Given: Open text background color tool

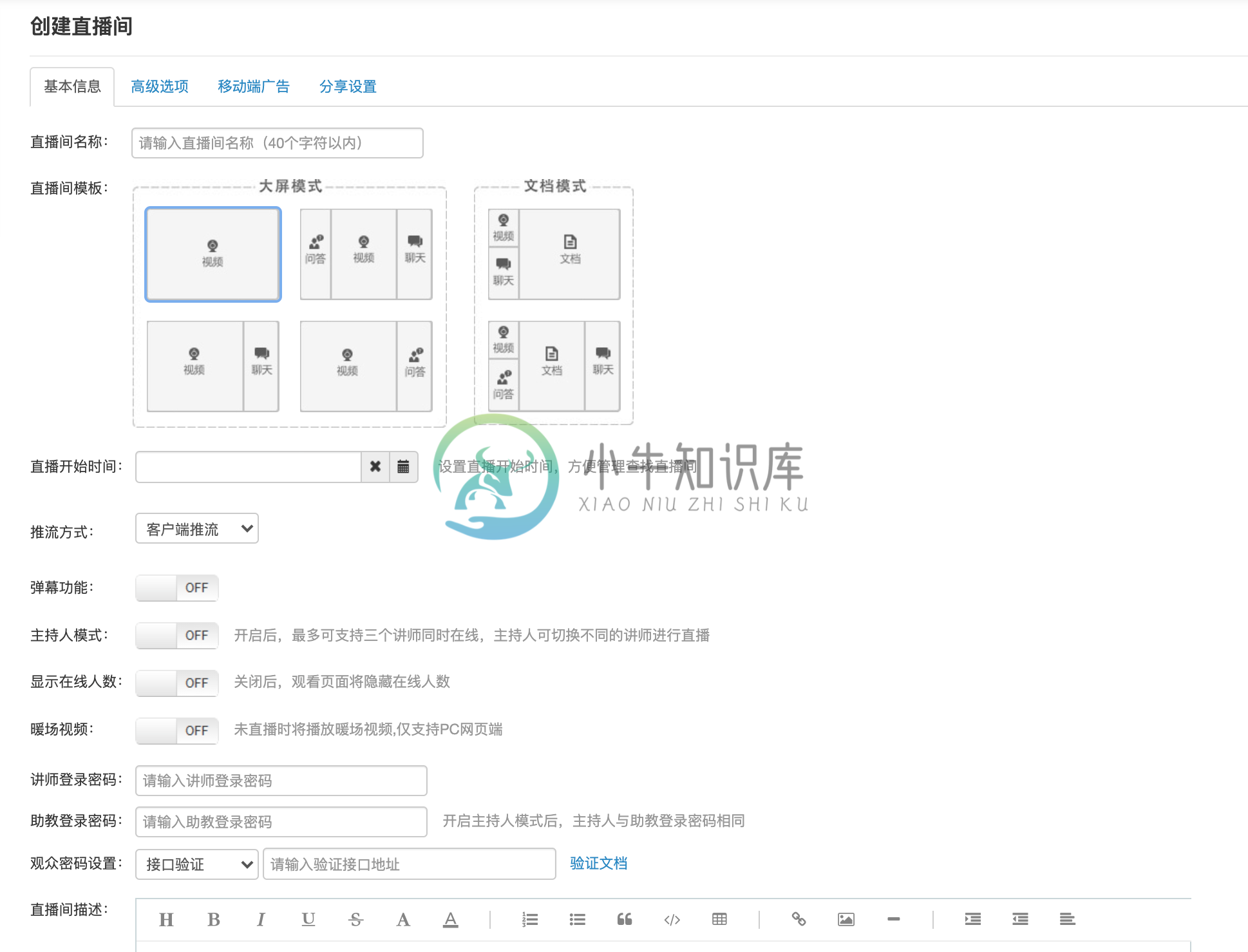Looking at the screenshot, I should (451, 919).
